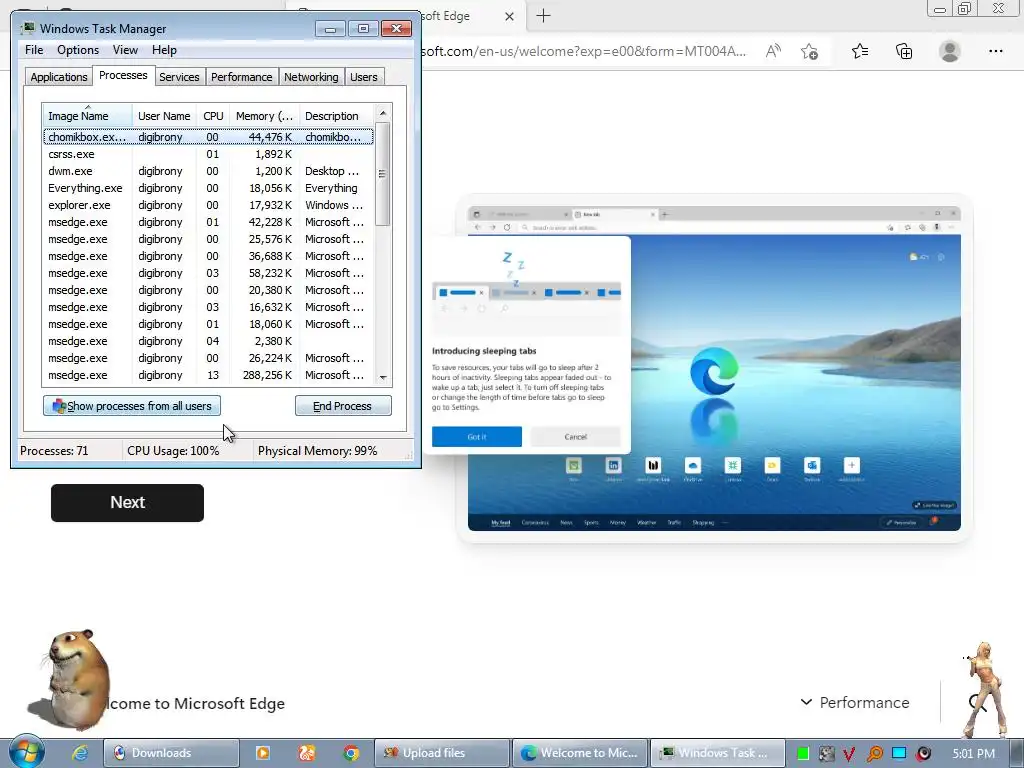
Task: Switch to the Users tab
Action: pos(364,77)
